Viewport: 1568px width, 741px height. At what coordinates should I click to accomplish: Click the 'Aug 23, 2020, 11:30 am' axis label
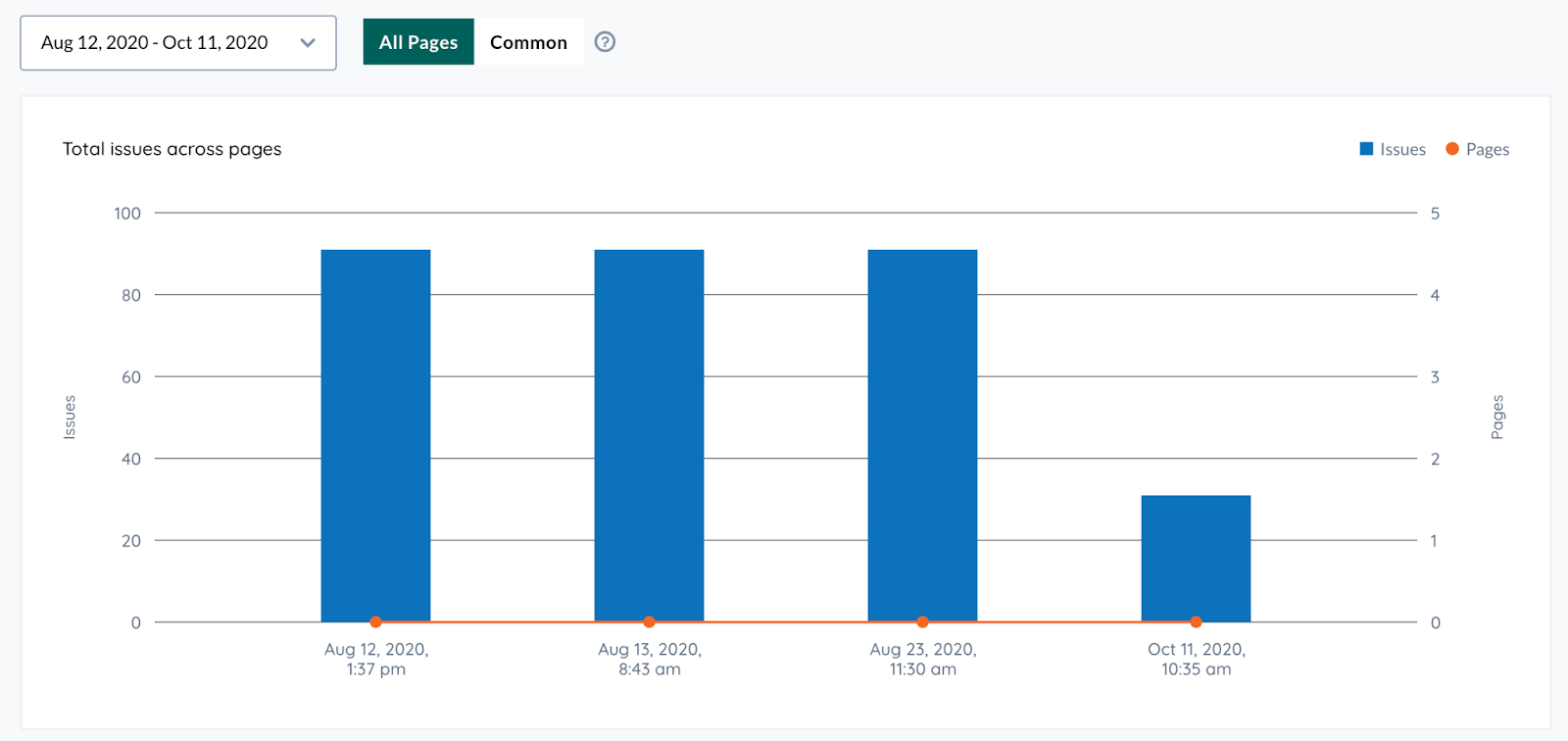[x=923, y=659]
